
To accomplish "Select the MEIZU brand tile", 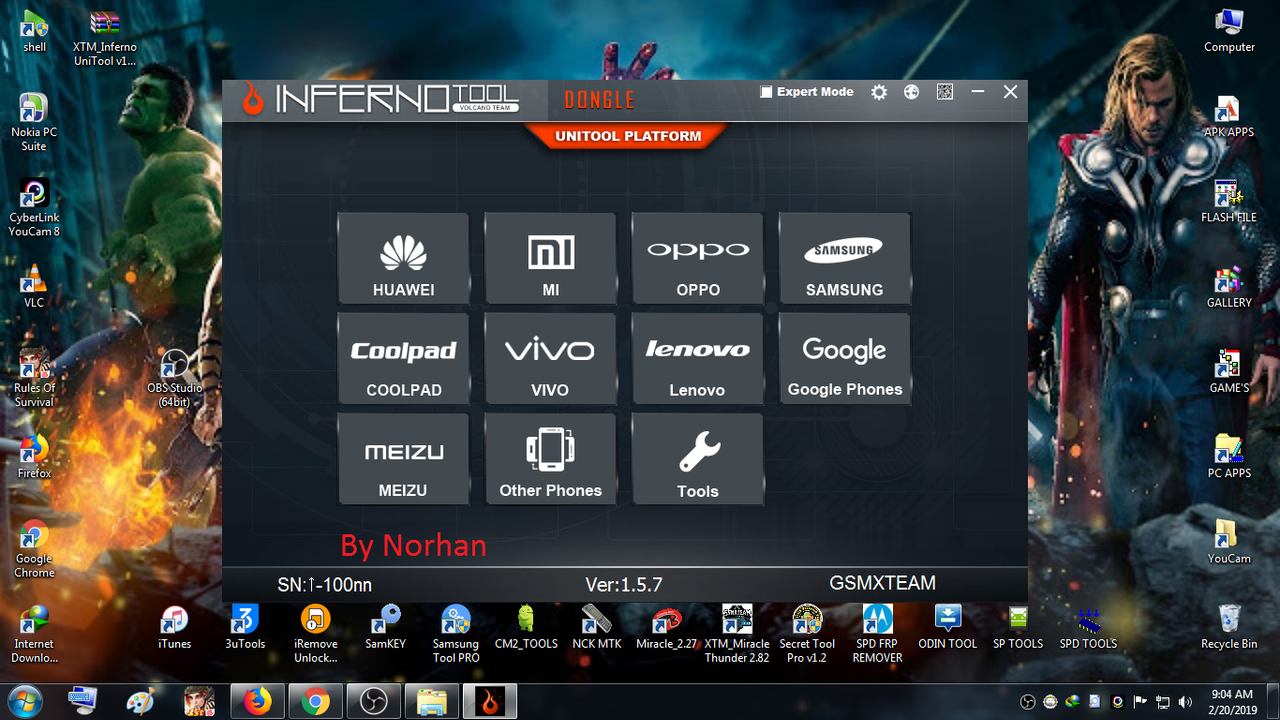I will coord(403,459).
